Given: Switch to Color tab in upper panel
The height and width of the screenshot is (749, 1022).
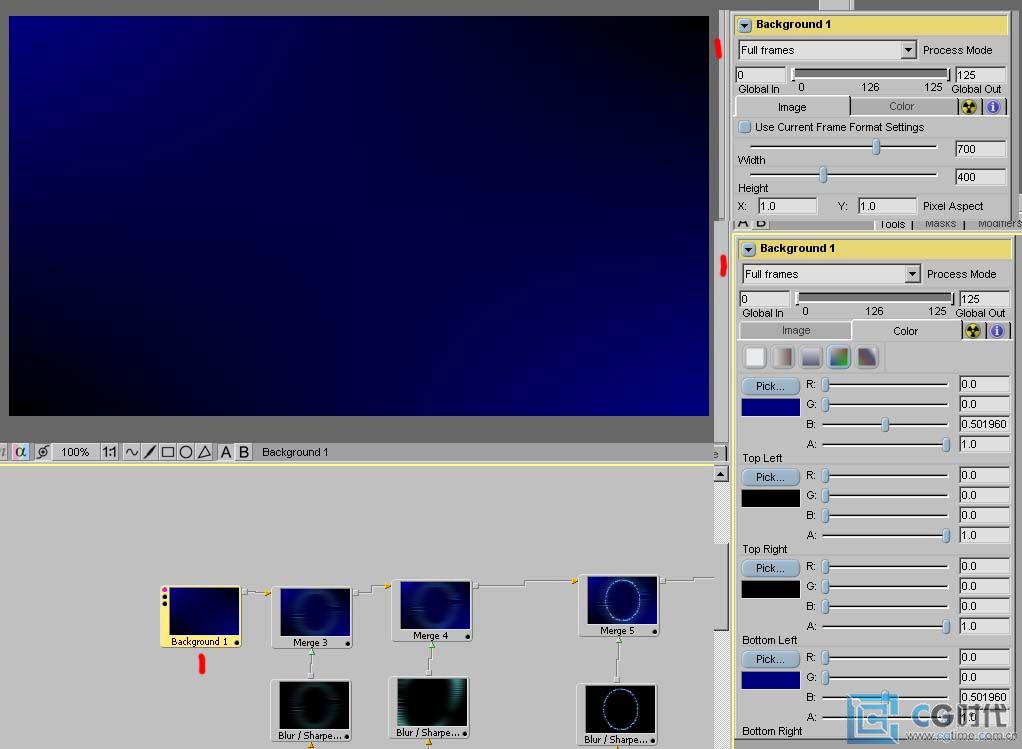Looking at the screenshot, I should coord(901,106).
